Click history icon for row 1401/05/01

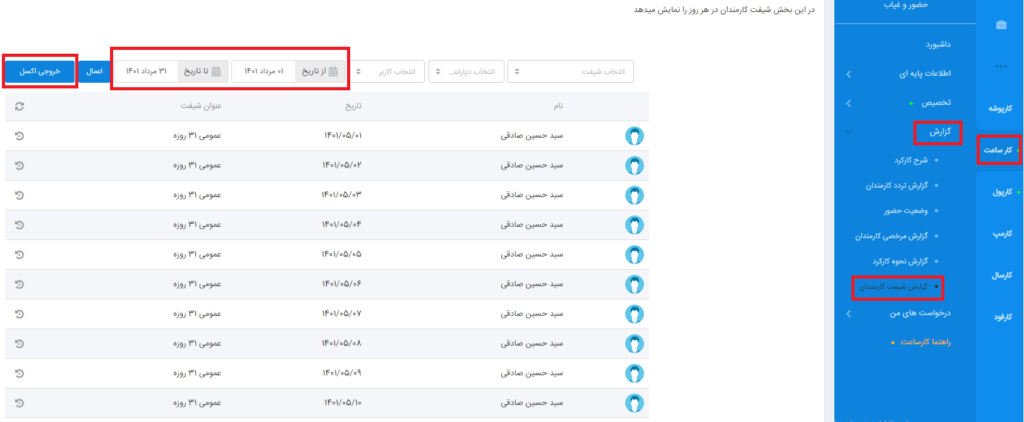tap(21, 135)
